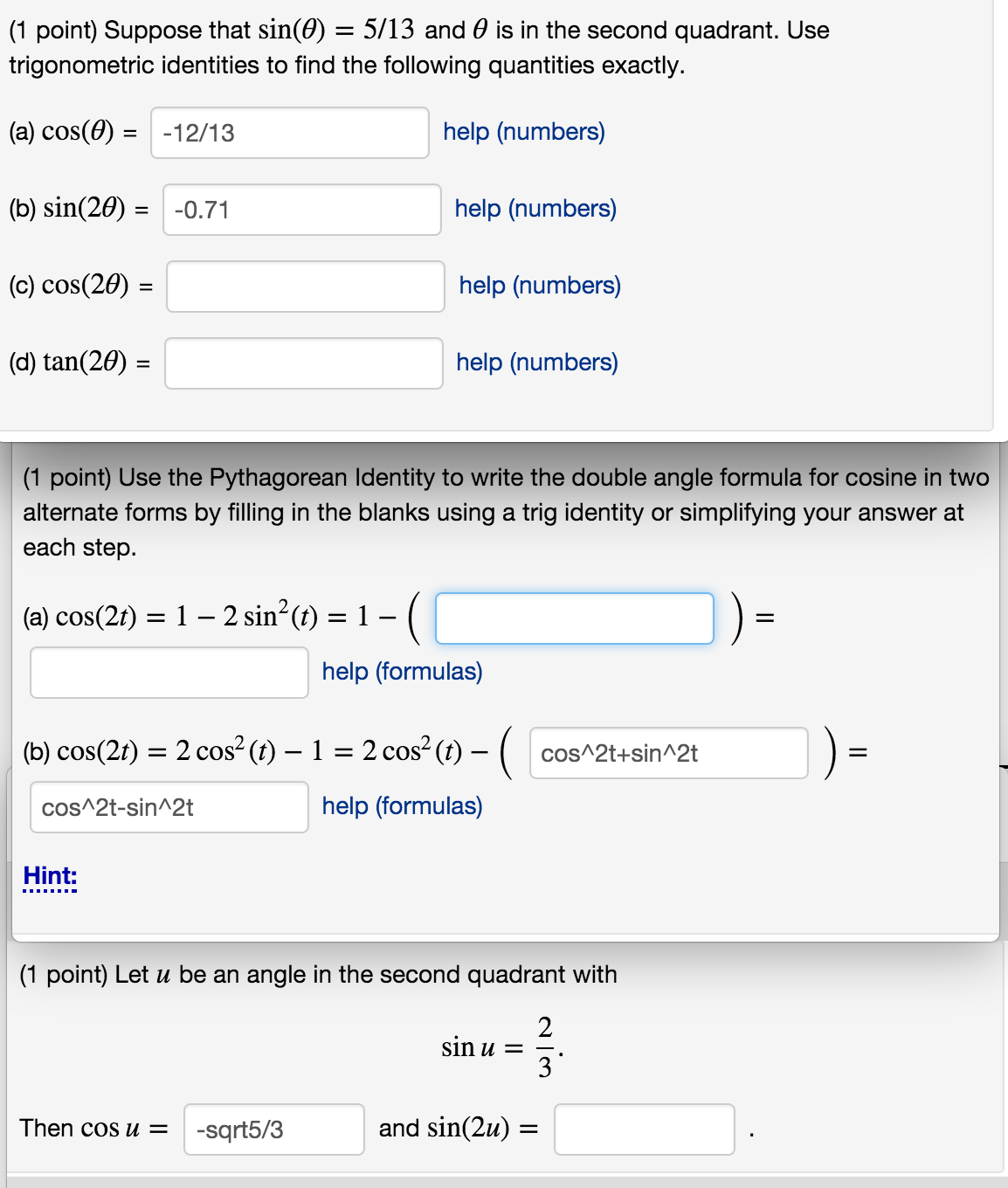Screen dimensions: 1008x1188
Task: Select the field containing cos^2t-sin^2t
Action: point(169,807)
